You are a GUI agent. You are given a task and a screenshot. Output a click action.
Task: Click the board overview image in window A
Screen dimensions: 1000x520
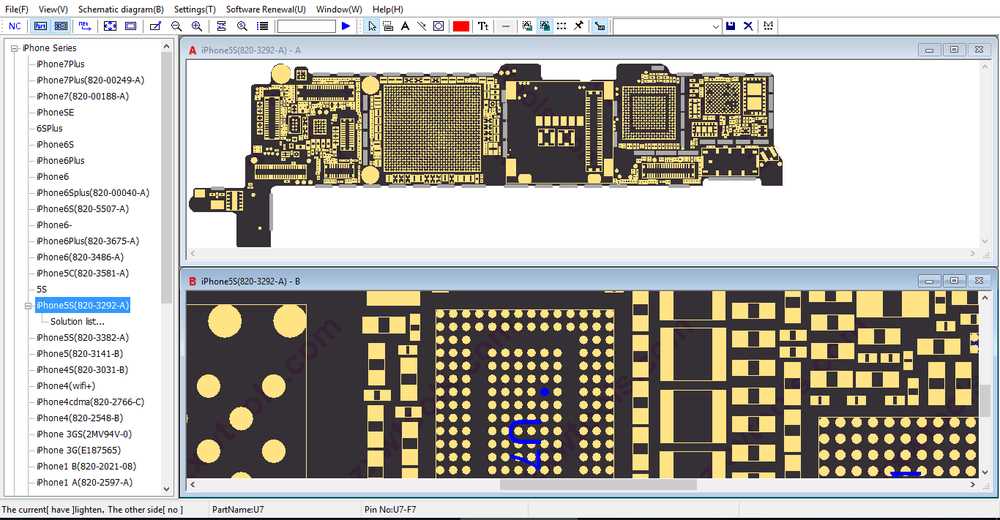point(486,154)
